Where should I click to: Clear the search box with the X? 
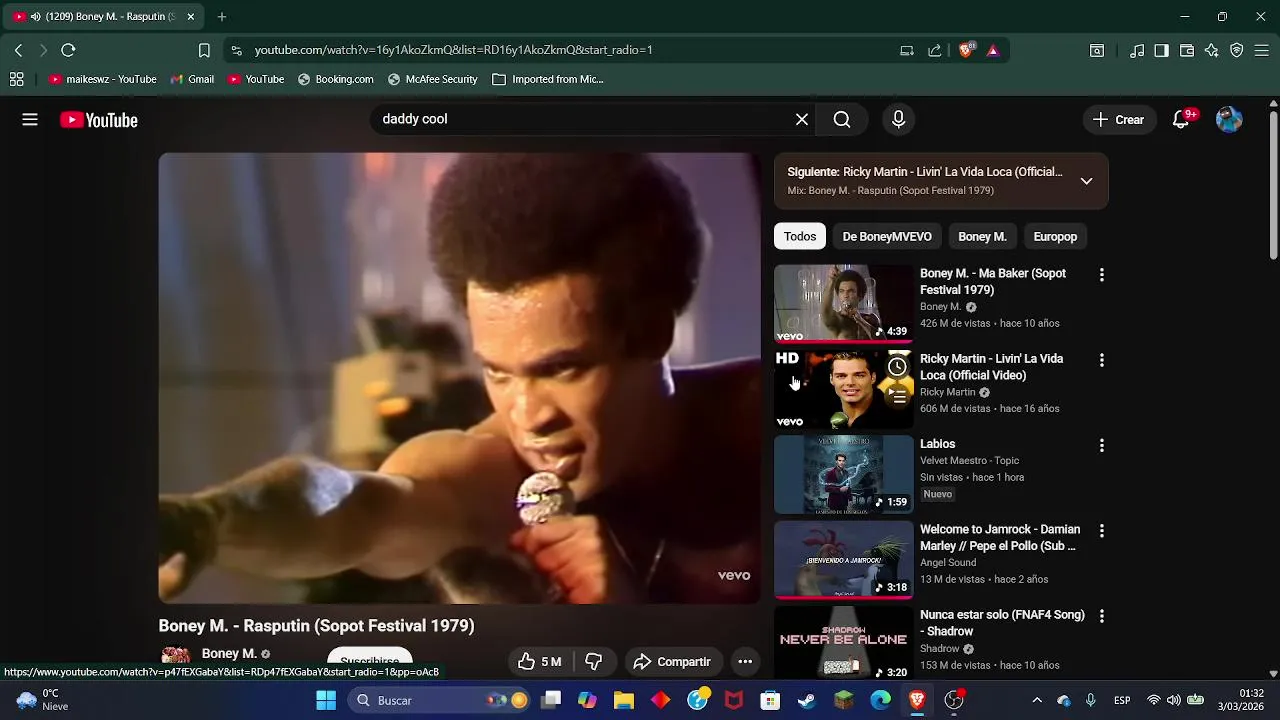[x=802, y=120]
